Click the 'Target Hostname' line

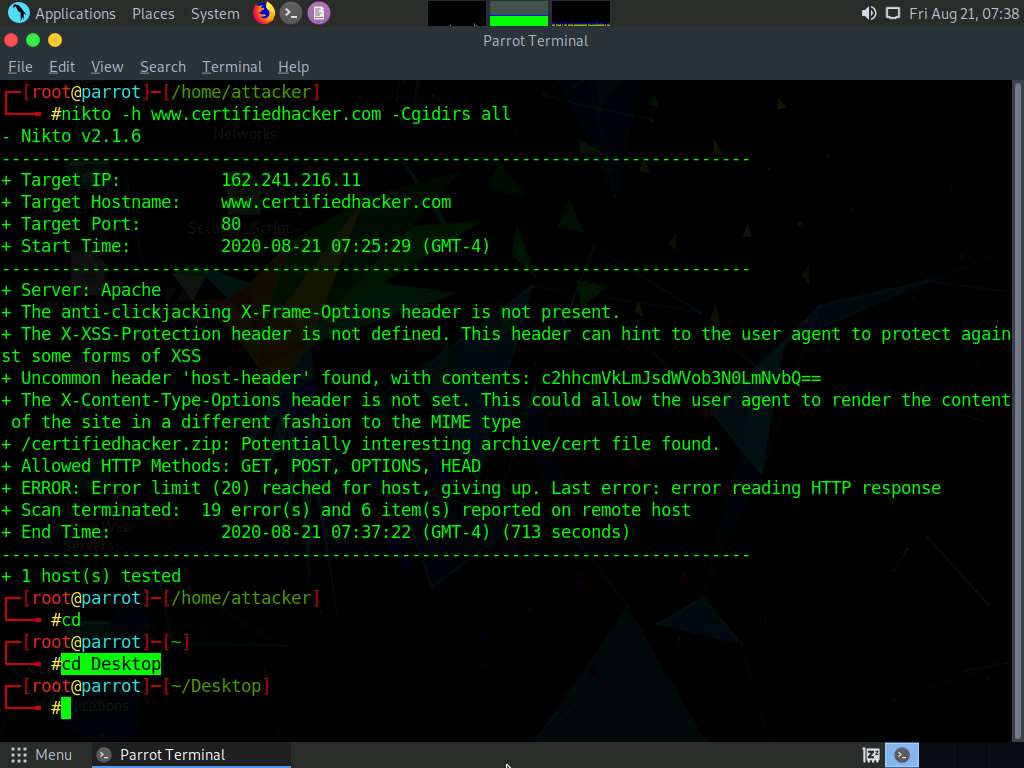coord(227,202)
